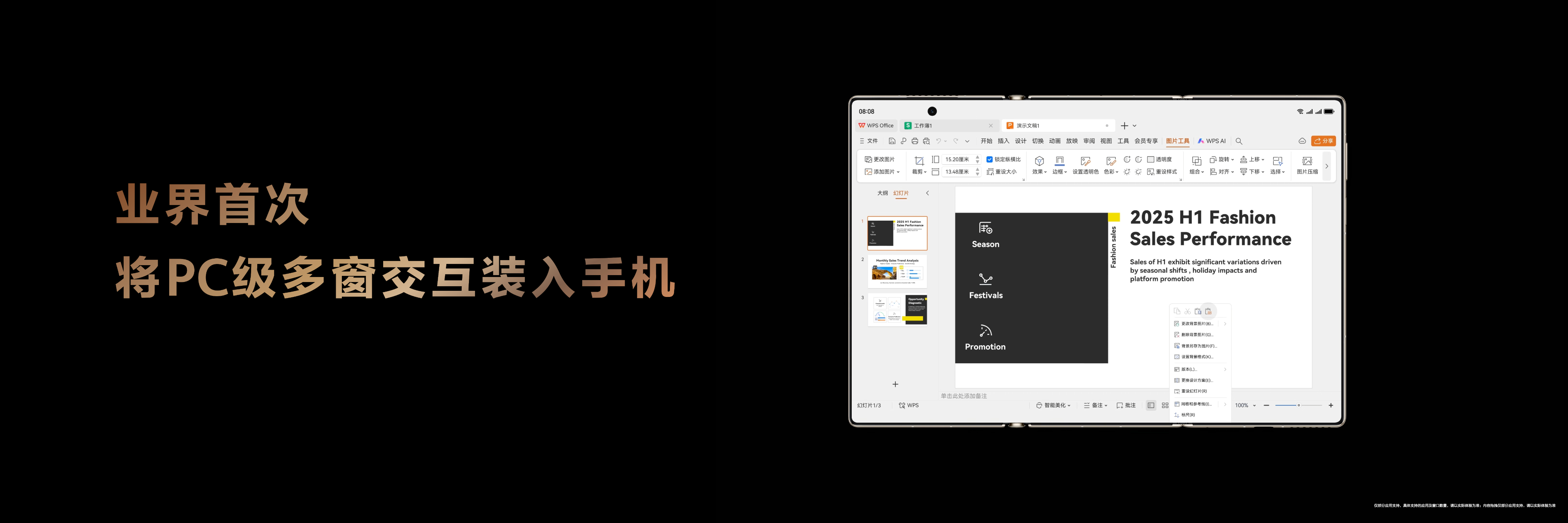1568x523 pixels.
Task: Click the increase brightness sun icon
Action: point(1127,172)
